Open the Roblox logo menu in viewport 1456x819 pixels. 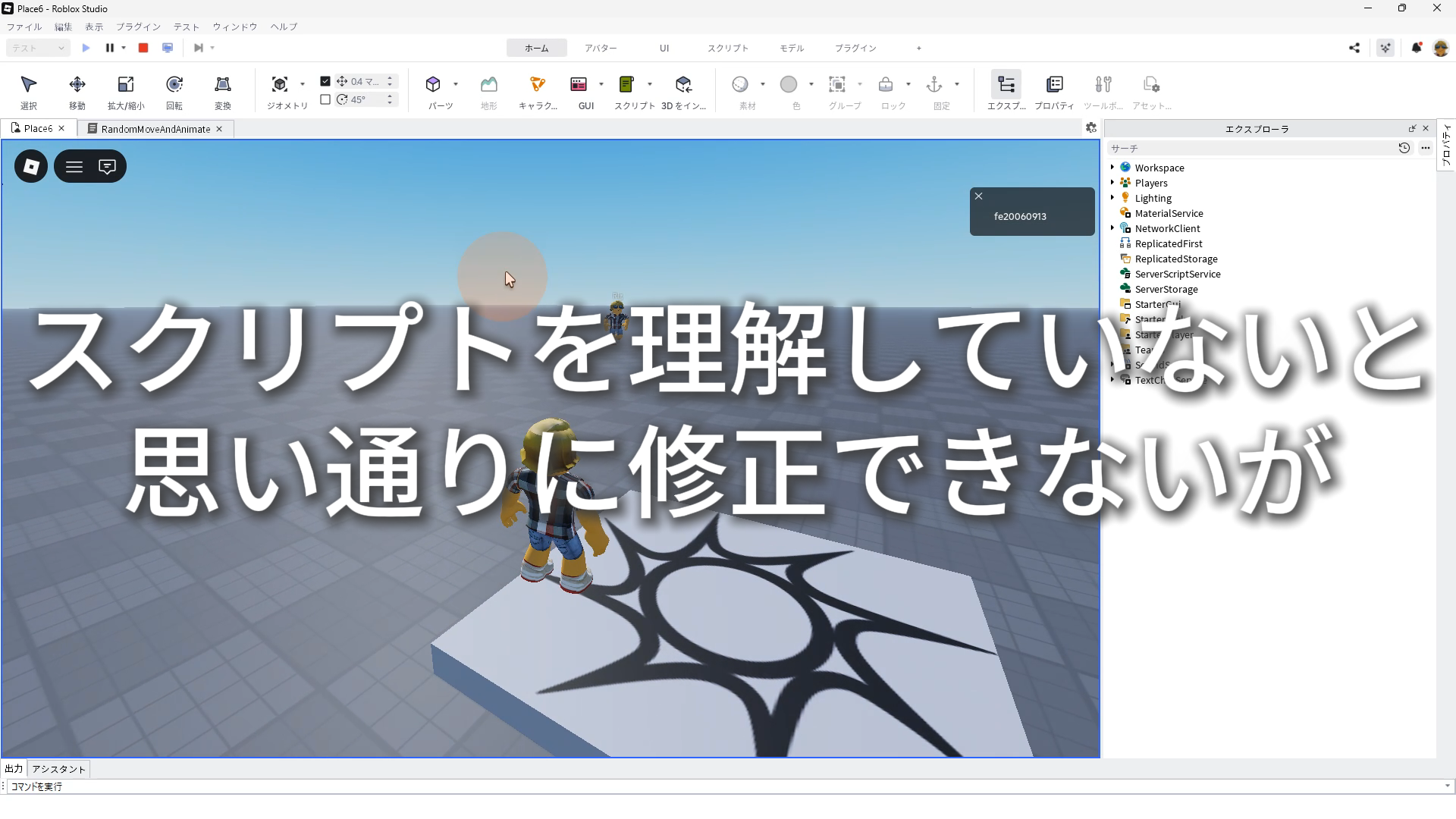[x=31, y=166]
